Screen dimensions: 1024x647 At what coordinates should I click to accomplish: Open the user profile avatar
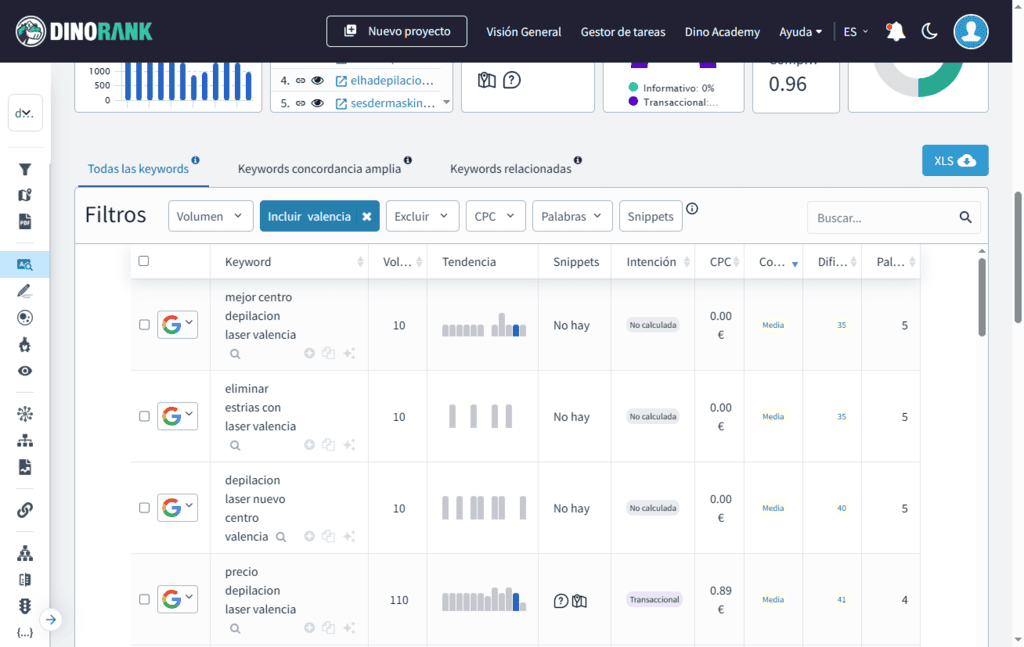tap(970, 32)
